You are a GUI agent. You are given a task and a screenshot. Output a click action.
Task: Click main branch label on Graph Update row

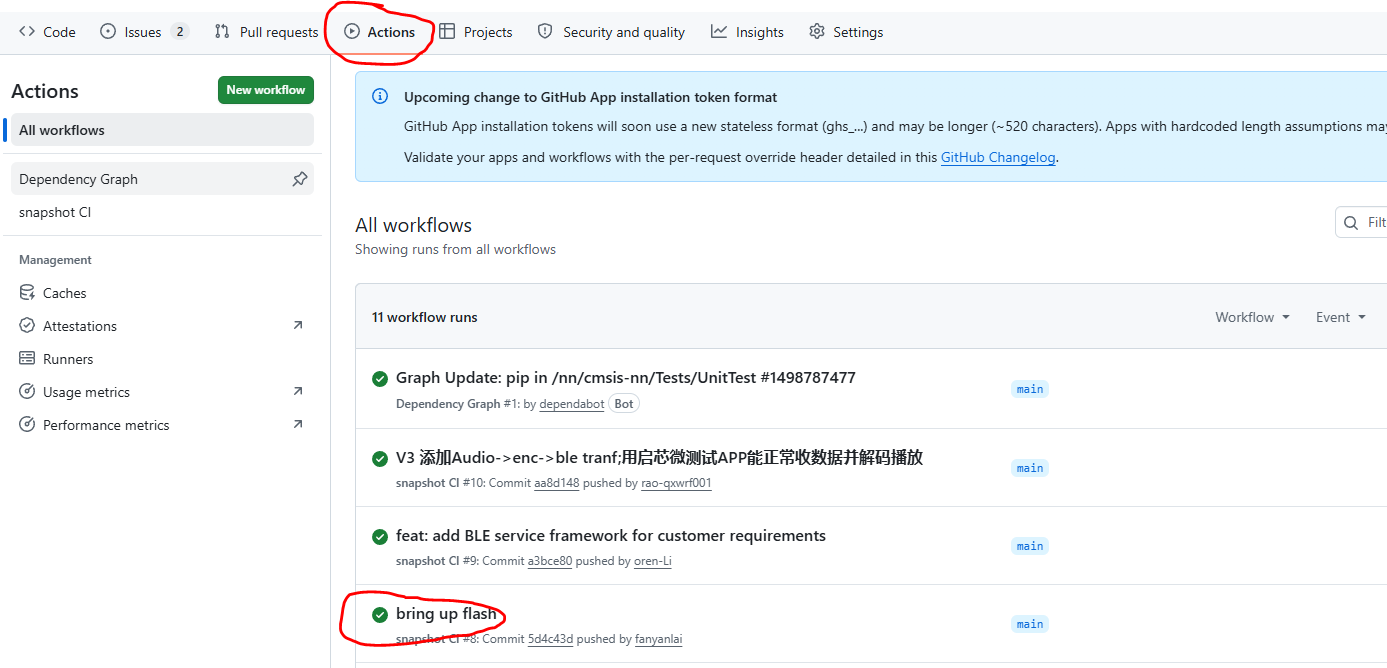coord(1030,389)
